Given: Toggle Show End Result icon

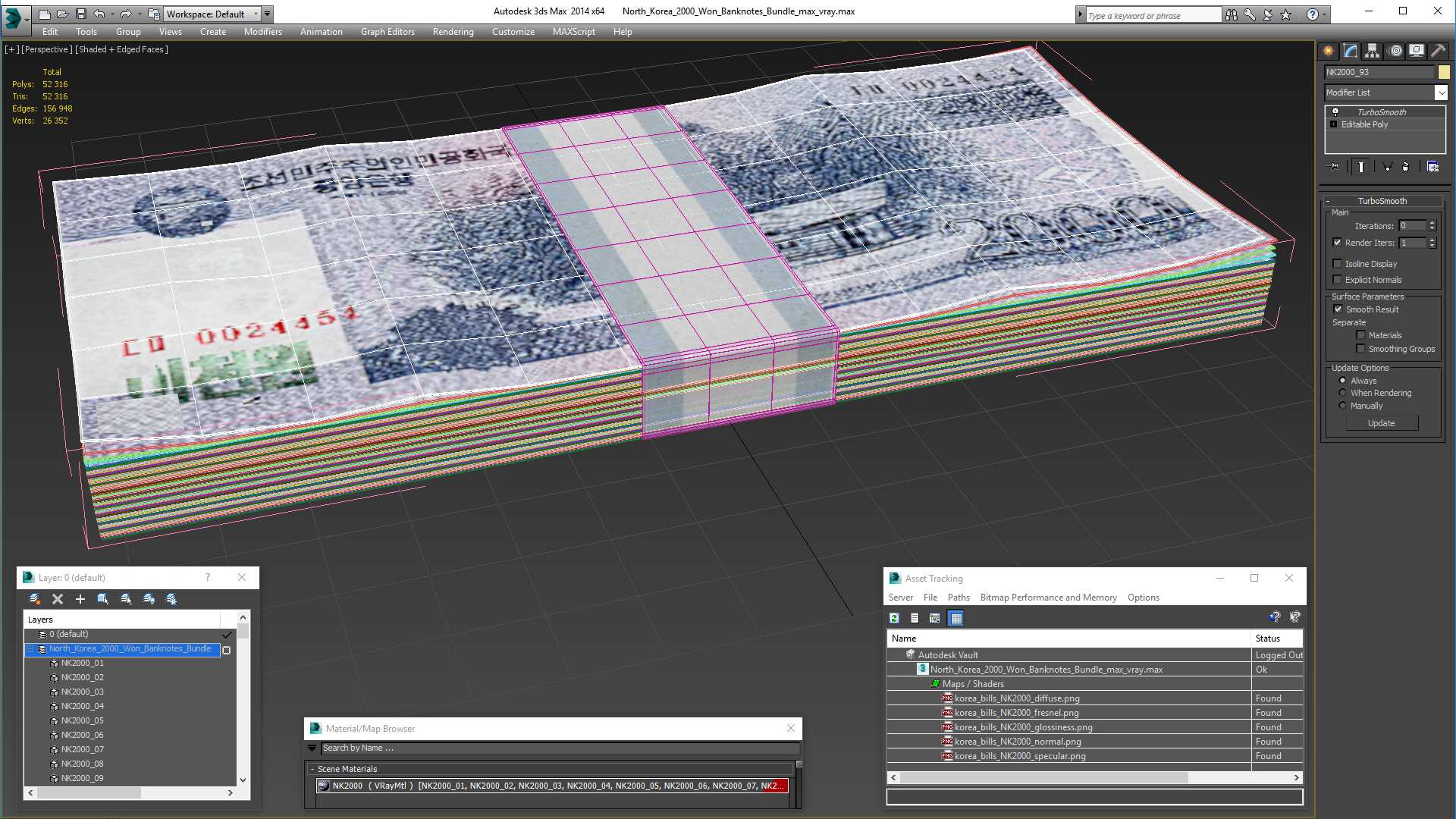Looking at the screenshot, I should coord(1361,167).
